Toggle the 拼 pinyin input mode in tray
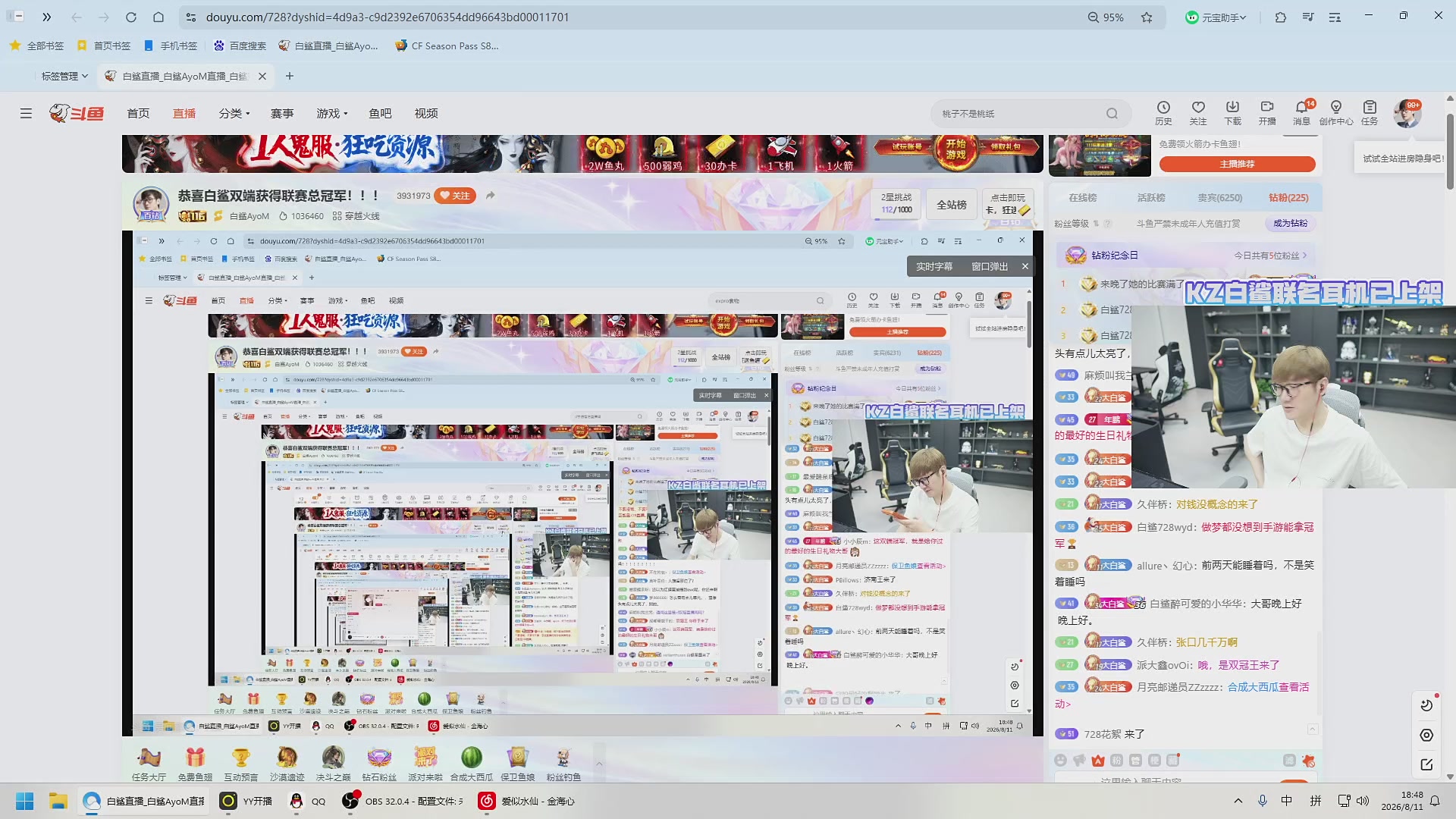 [x=1316, y=801]
